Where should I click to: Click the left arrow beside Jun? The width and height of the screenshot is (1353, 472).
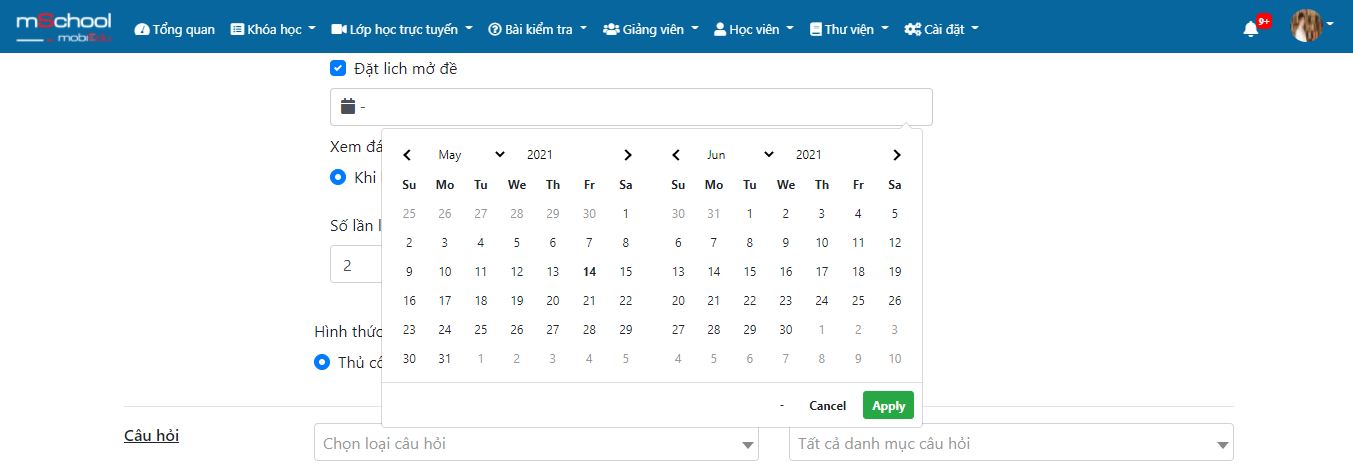pyautogui.click(x=676, y=155)
